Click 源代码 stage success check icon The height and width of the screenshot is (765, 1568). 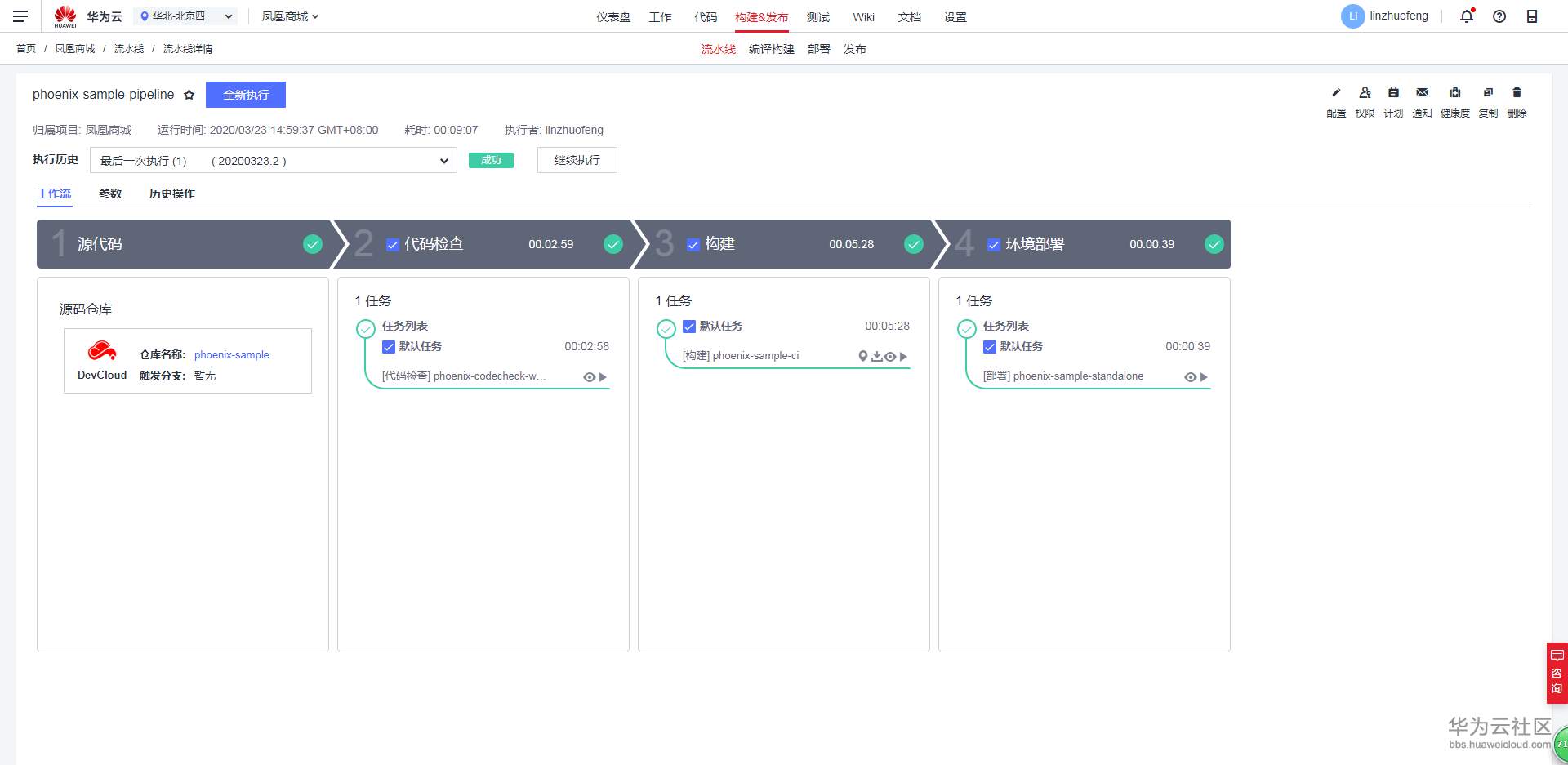(313, 244)
